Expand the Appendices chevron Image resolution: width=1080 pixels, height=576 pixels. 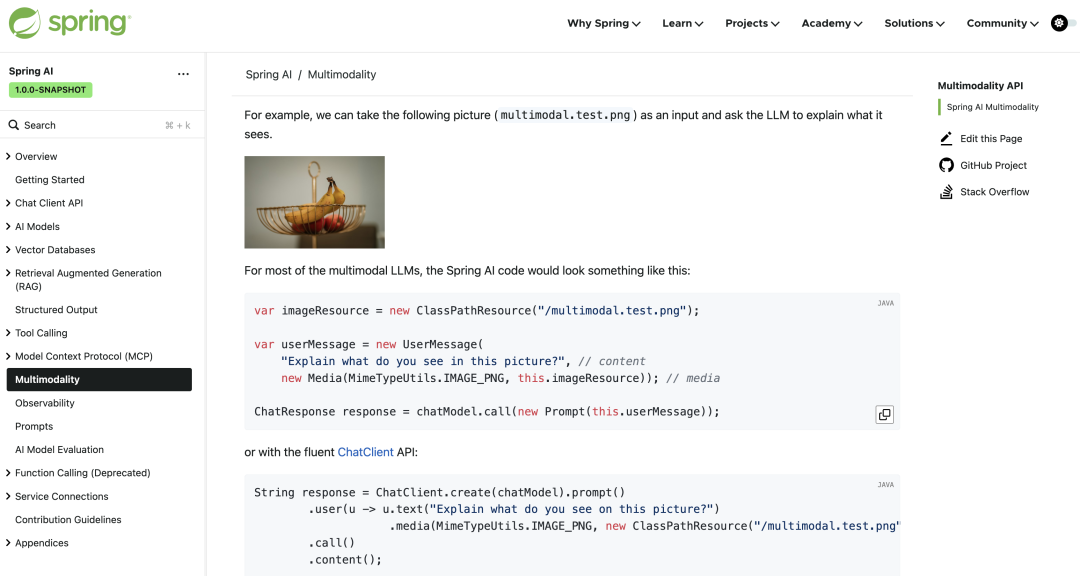tap(8, 543)
